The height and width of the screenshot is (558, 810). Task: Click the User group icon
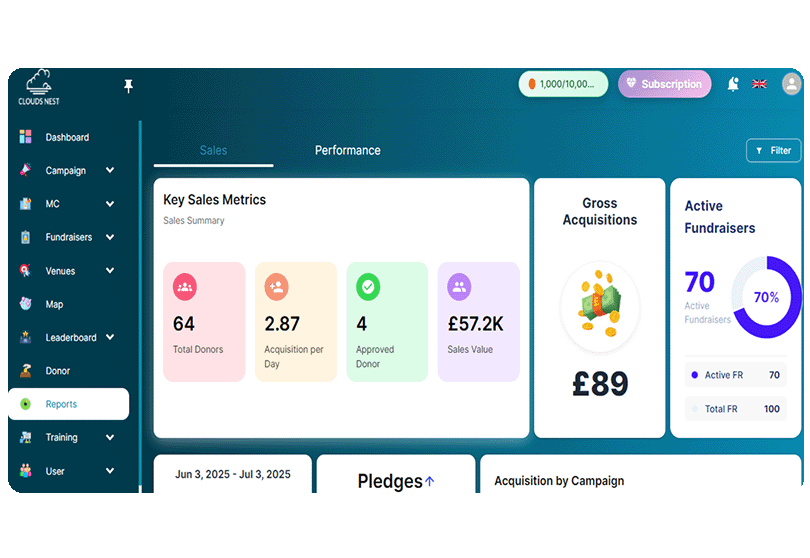coord(25,471)
